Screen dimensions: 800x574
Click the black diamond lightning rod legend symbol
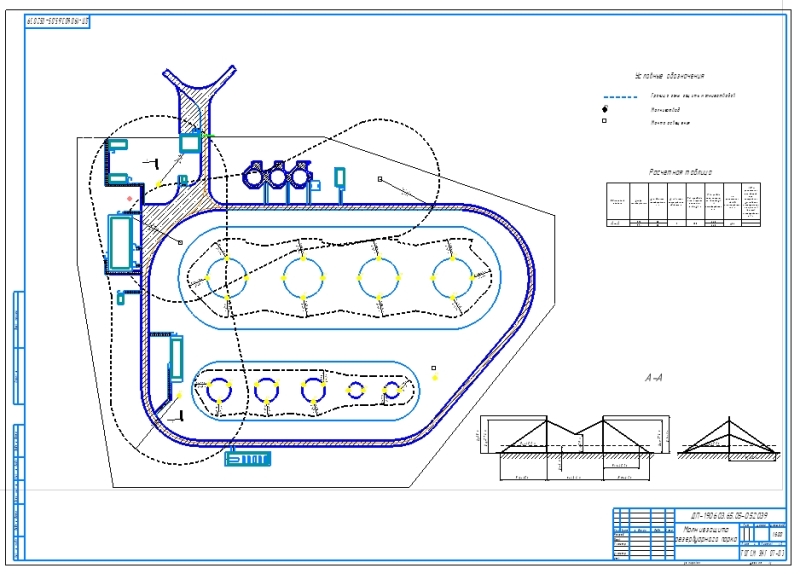coord(605,109)
